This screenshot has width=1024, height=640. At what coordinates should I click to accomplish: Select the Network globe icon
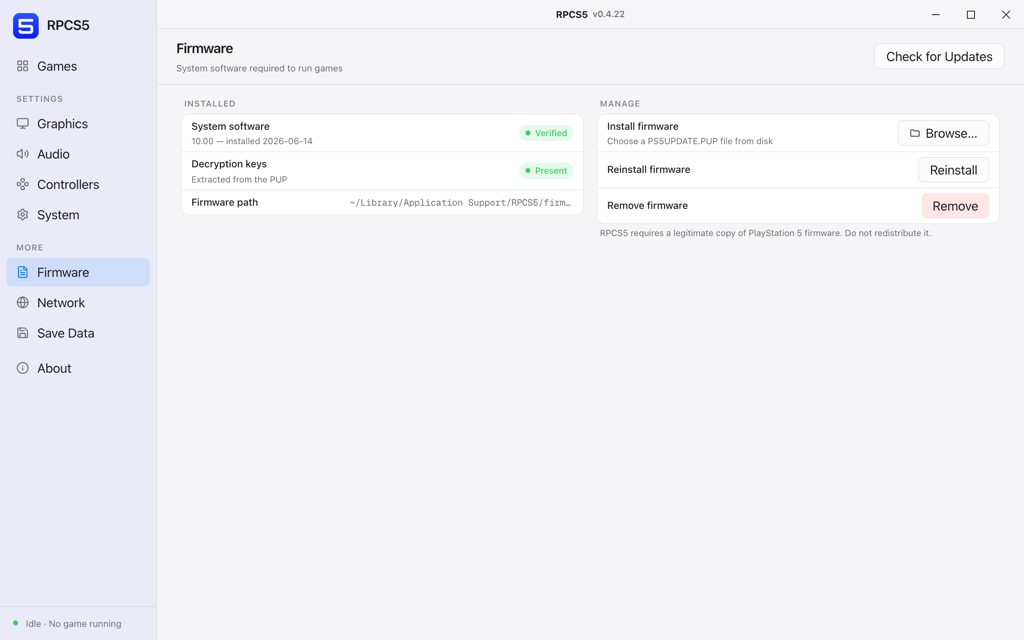pos(23,302)
